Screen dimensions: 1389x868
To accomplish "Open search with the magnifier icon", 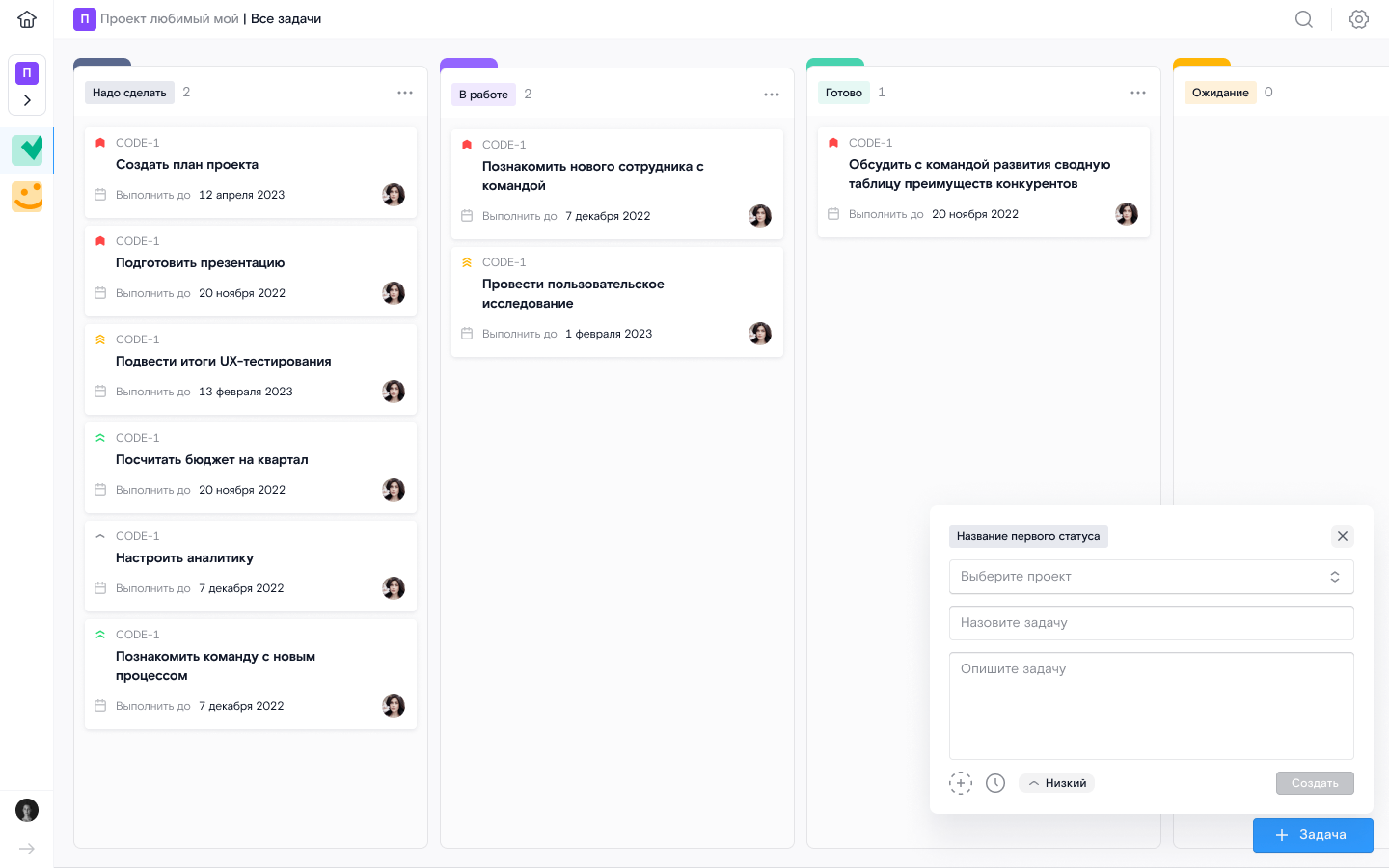I will click(x=1304, y=19).
